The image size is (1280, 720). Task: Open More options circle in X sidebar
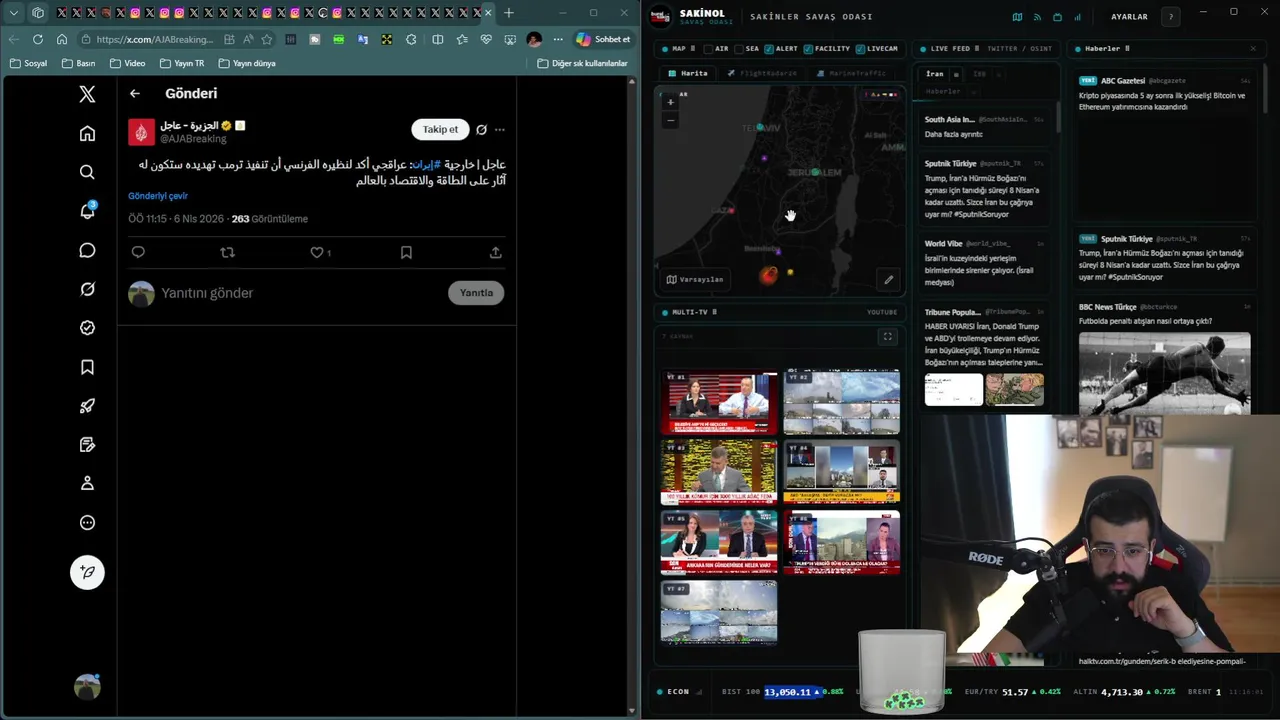pos(87,522)
